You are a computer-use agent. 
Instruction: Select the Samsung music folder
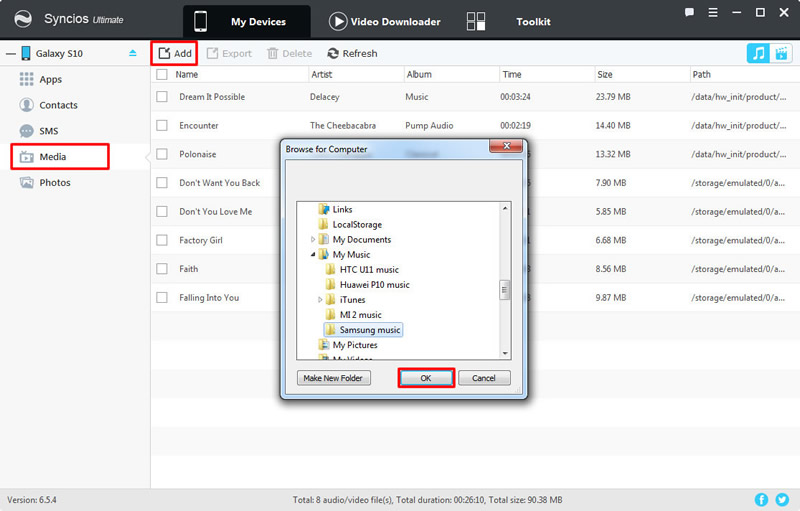pyautogui.click(x=363, y=329)
